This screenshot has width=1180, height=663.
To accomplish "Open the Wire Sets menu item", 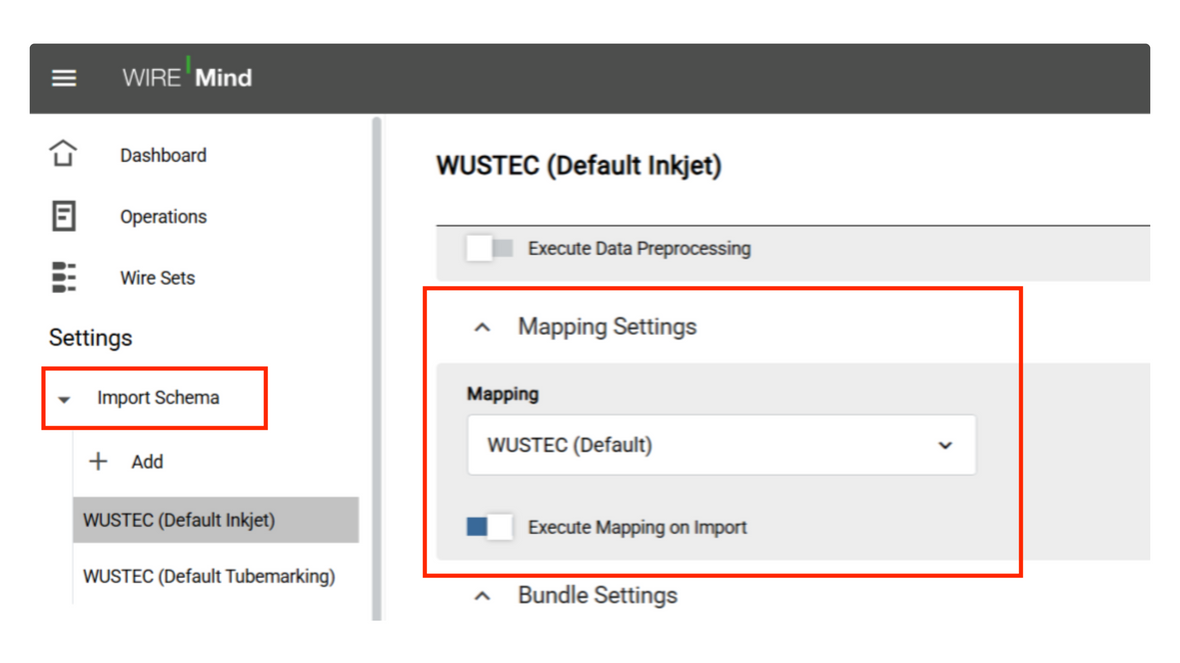I will point(157,278).
